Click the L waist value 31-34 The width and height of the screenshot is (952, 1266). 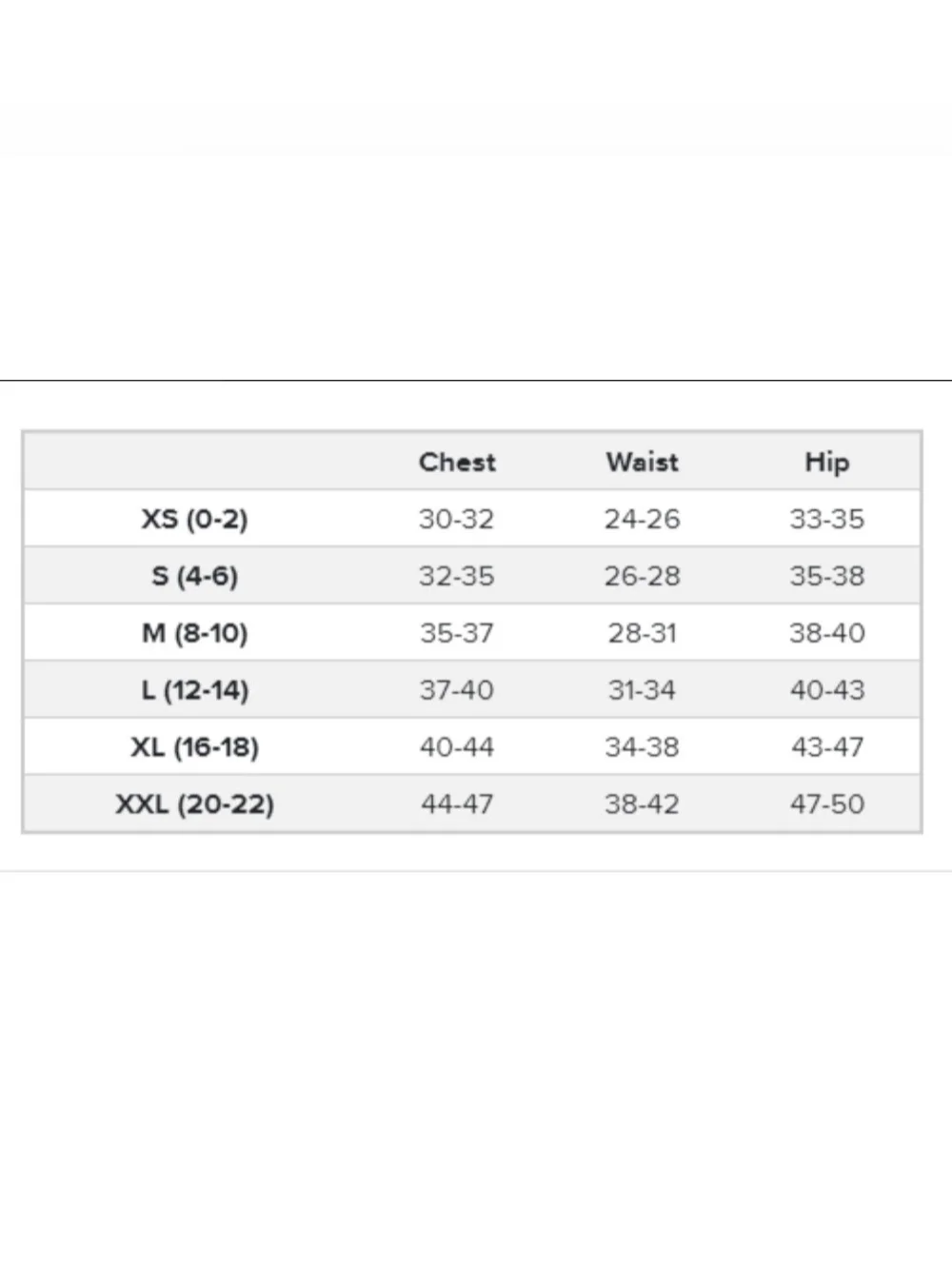point(643,690)
